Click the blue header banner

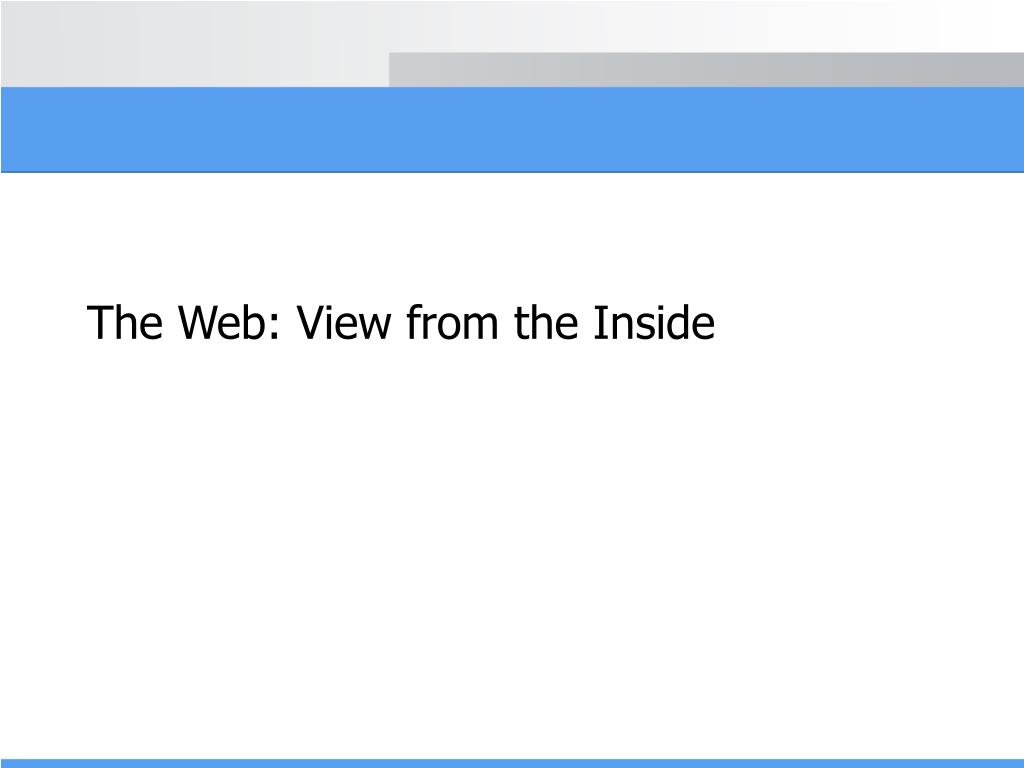point(512,129)
